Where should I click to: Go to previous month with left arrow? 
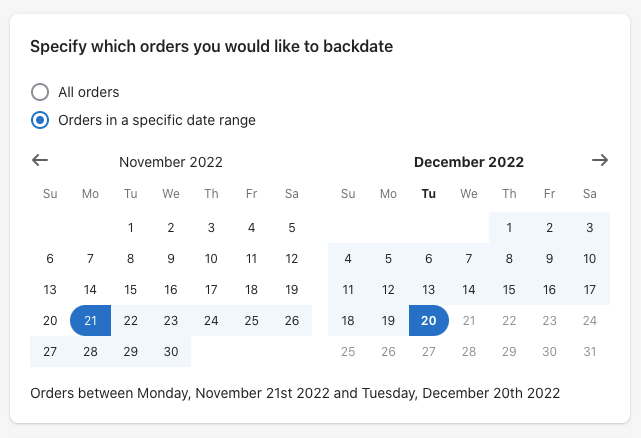point(40,160)
